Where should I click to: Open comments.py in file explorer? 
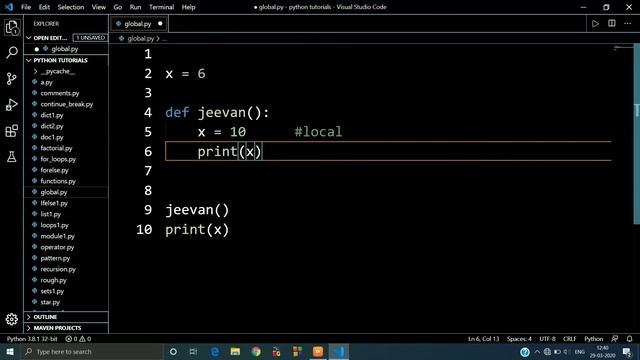click(x=60, y=93)
